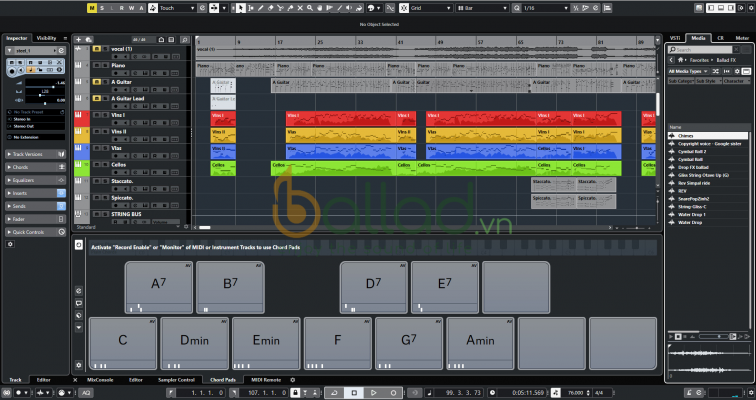Click the transport Record button

point(393,393)
